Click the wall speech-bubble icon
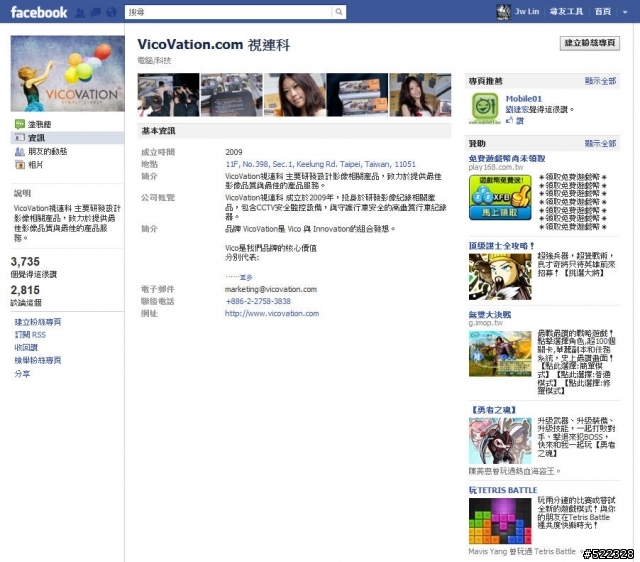This screenshot has width=640, height=562. click(20, 124)
